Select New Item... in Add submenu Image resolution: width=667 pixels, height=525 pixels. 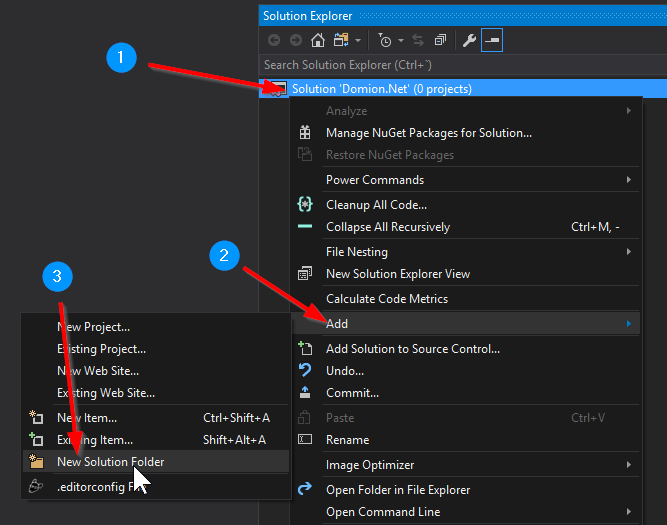[156, 418]
